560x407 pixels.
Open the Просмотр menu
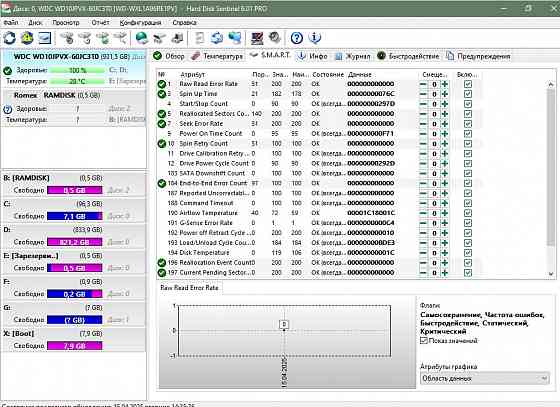point(66,22)
